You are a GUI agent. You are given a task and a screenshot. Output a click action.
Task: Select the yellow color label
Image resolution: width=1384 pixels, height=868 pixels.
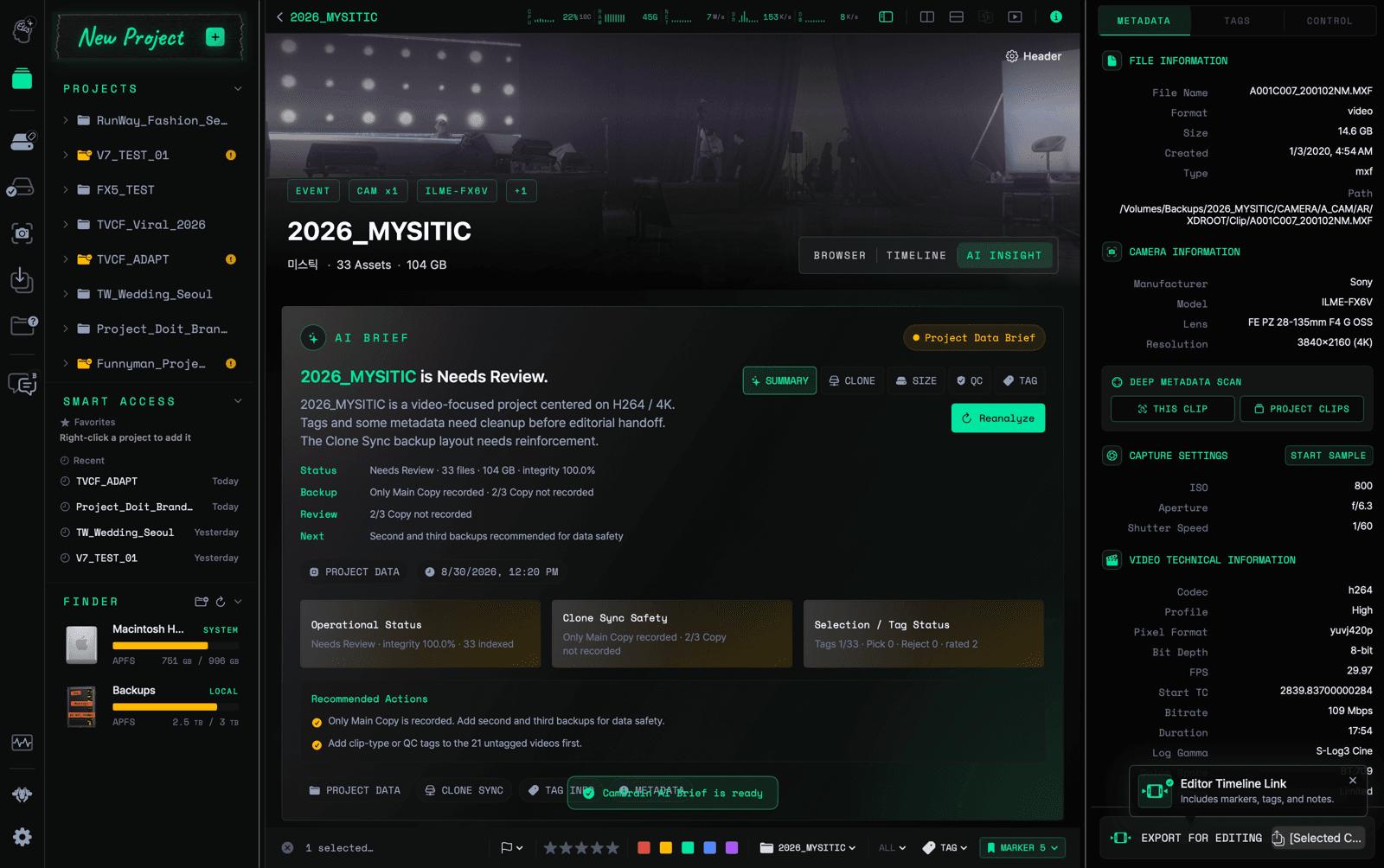coord(666,848)
